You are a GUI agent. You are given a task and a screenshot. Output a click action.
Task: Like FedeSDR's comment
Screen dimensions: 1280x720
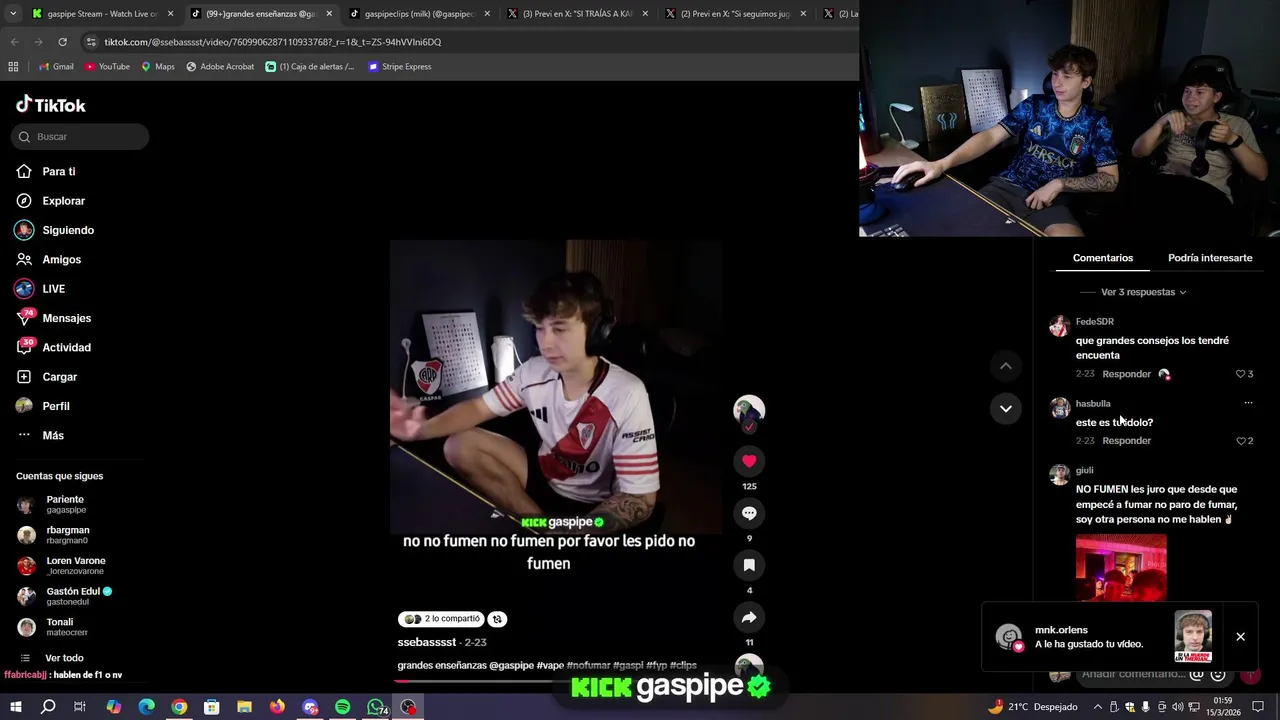[1241, 374]
